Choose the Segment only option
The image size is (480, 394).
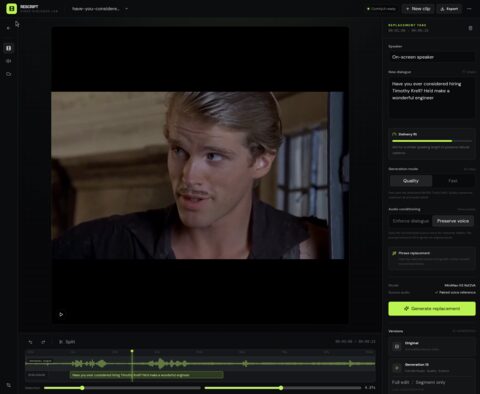(430, 382)
